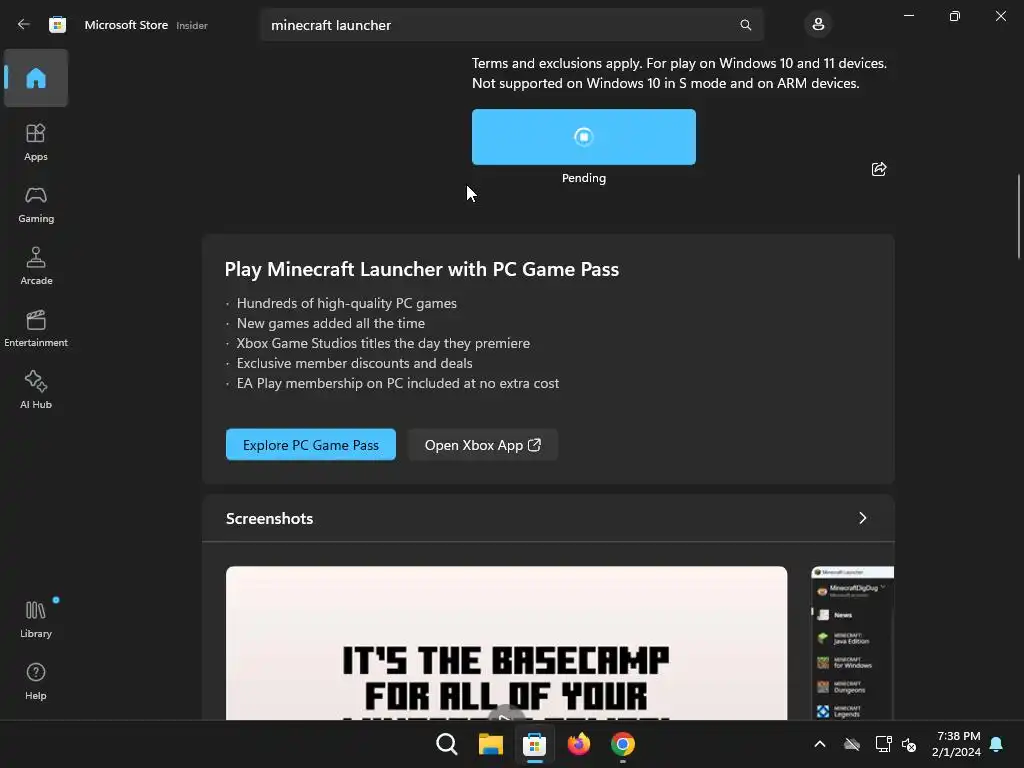Click 'Hundreds of high-quality PC games' bullet
1024x768 pixels.
347,303
